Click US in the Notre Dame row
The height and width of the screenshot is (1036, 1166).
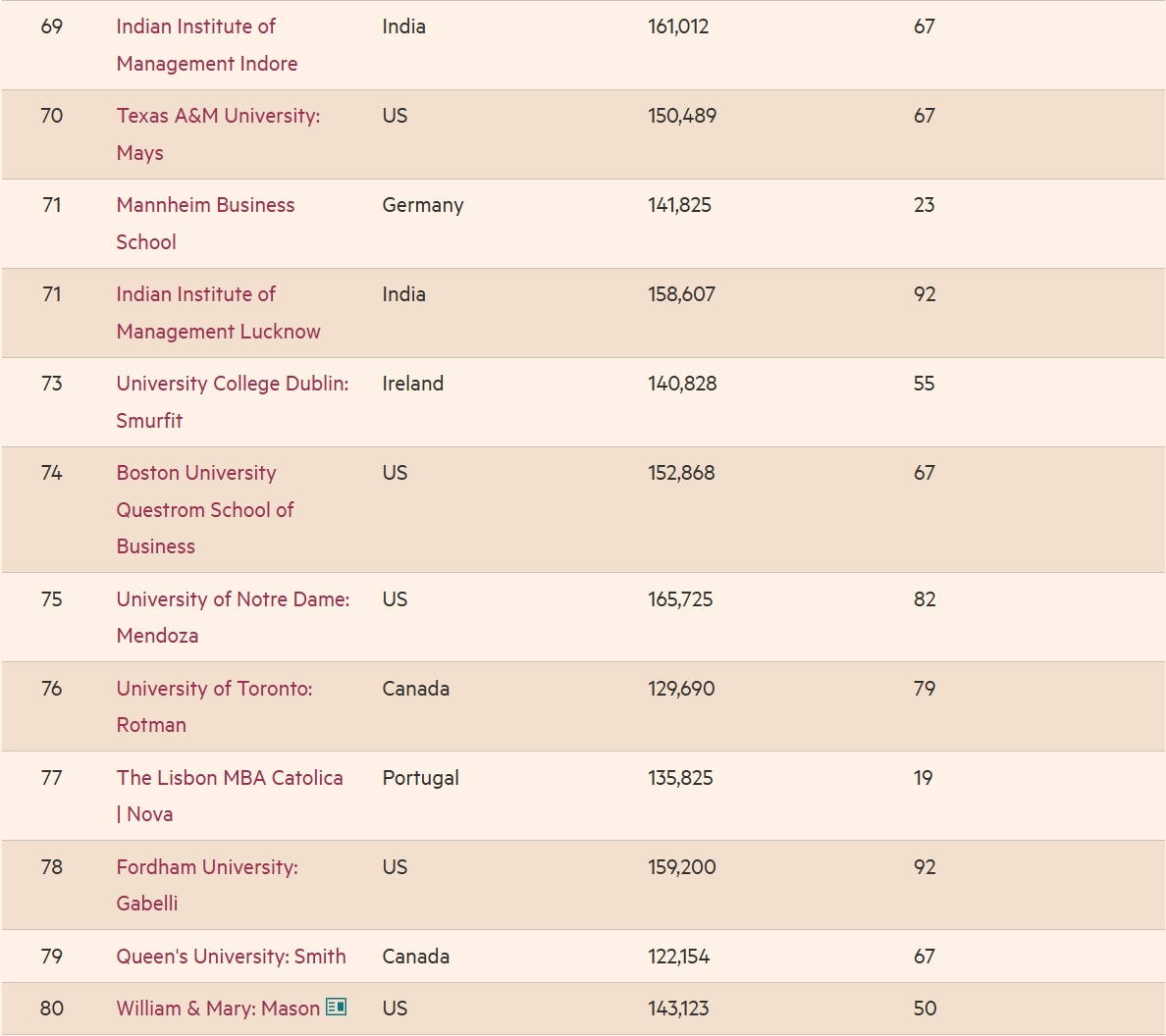tap(395, 599)
